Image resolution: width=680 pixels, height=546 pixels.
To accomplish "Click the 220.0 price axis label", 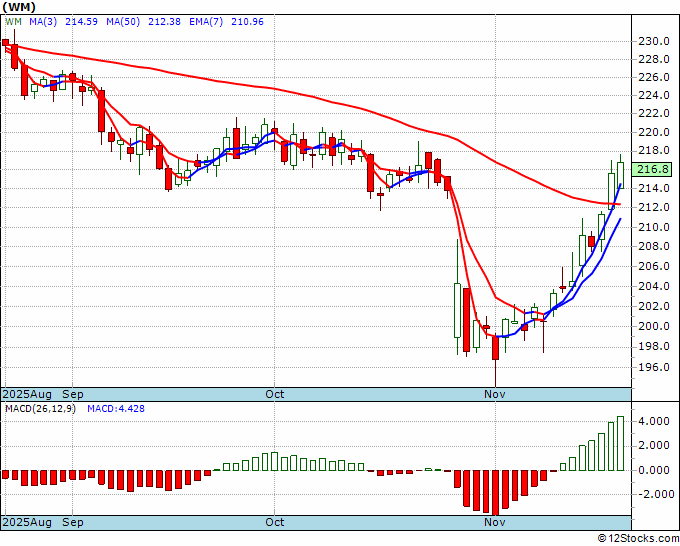I will click(x=654, y=132).
